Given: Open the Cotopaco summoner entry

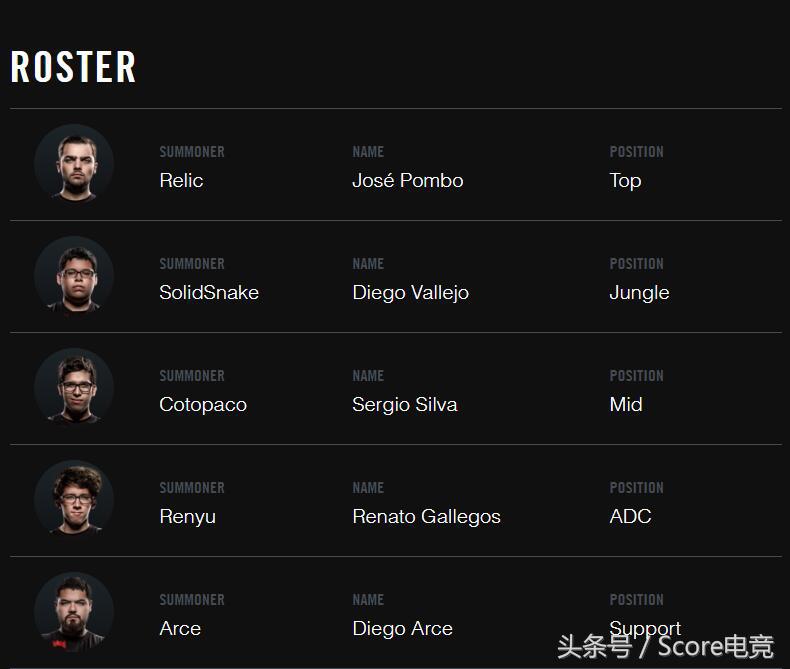Looking at the screenshot, I should 203,405.
